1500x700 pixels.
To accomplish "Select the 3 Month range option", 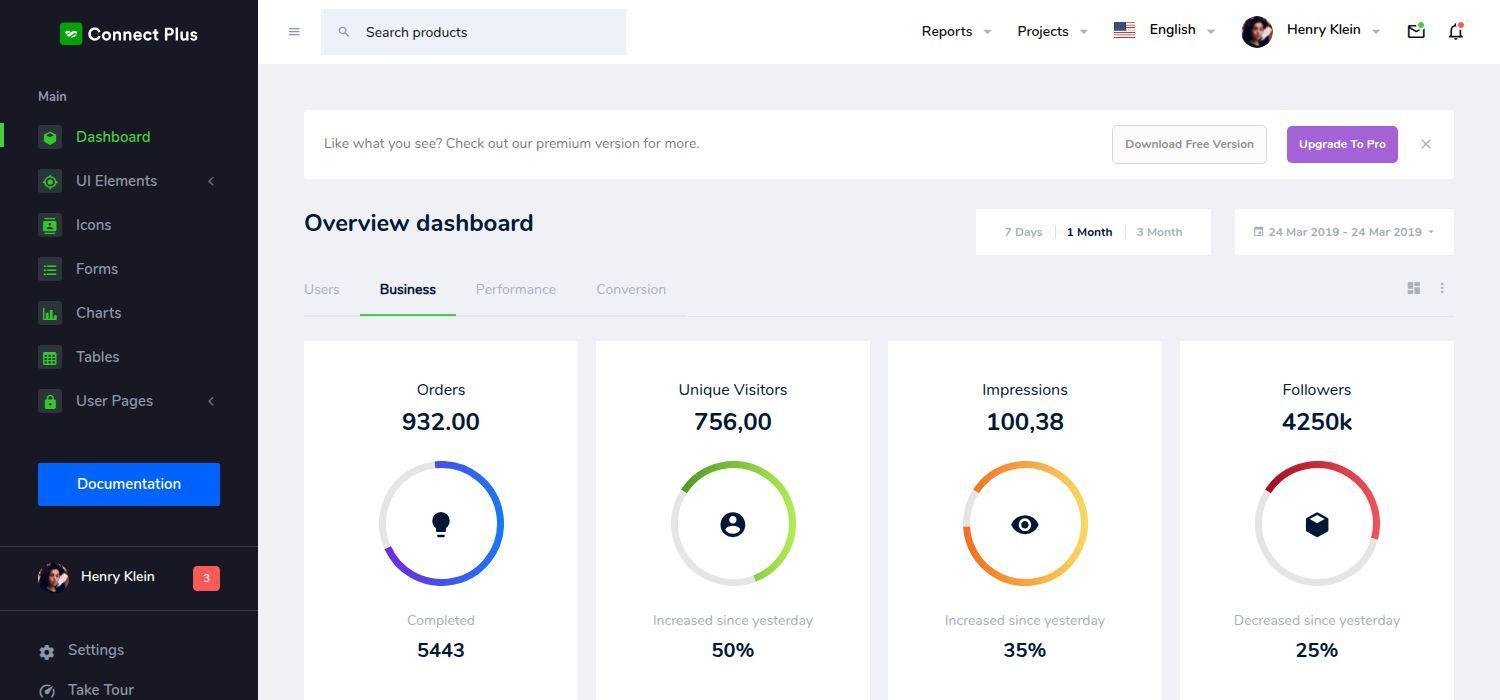I will point(1159,232).
